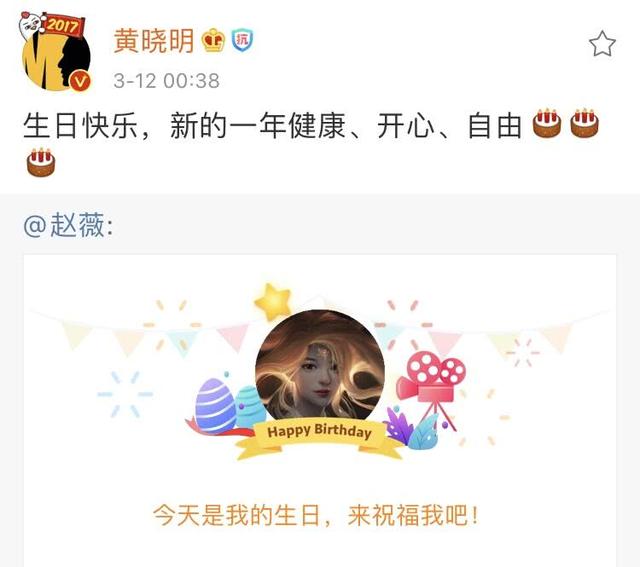Click the red film camera illustration
Image resolution: width=640 pixels, height=567 pixels.
tap(431, 388)
